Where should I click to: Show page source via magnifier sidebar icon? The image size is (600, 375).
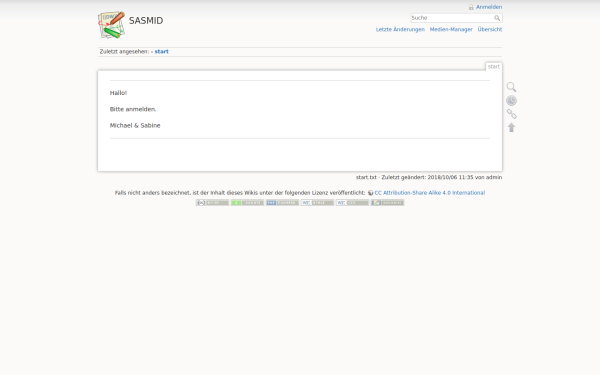[511, 87]
